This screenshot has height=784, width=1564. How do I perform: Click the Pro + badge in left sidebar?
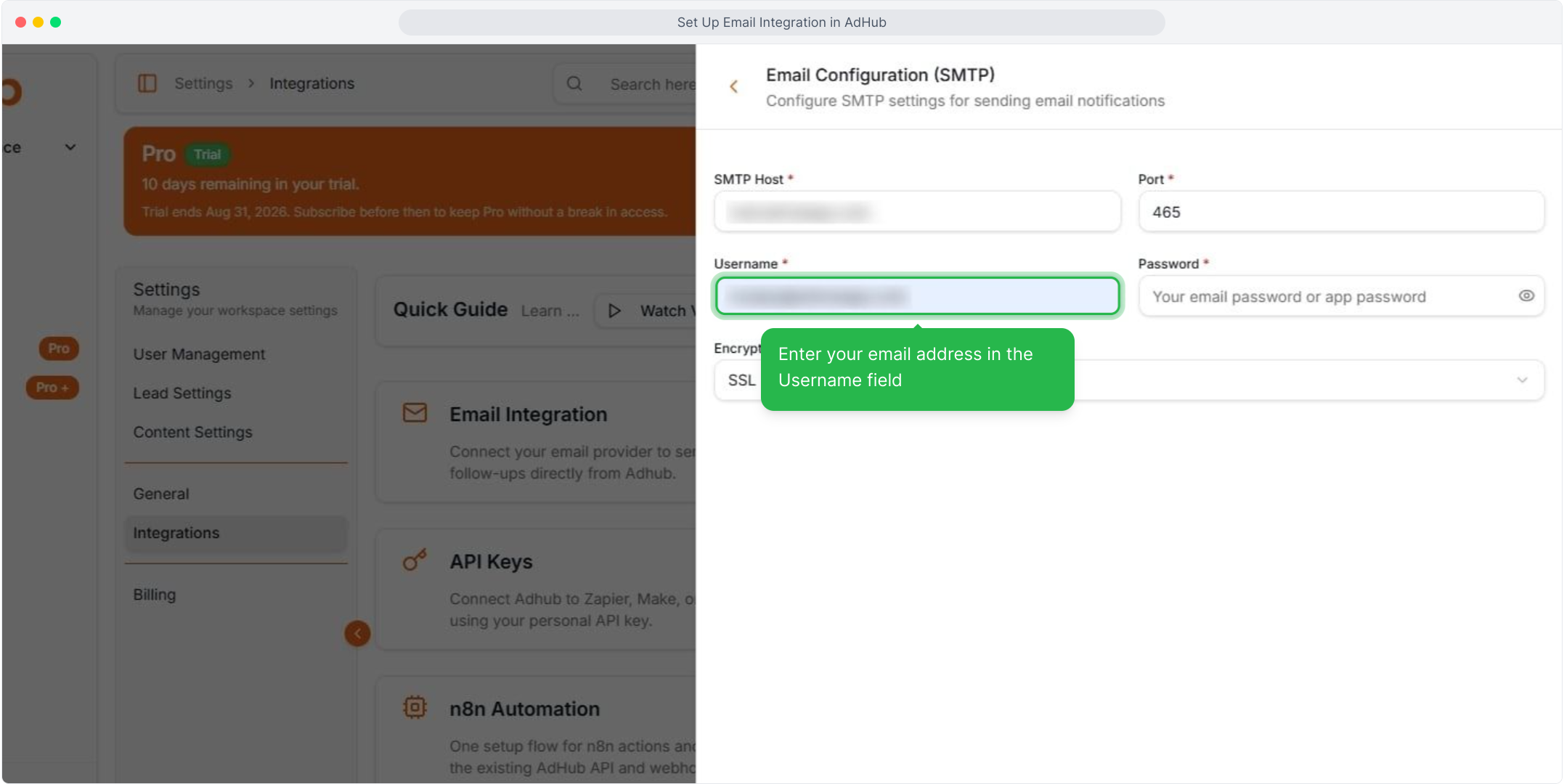(52, 388)
